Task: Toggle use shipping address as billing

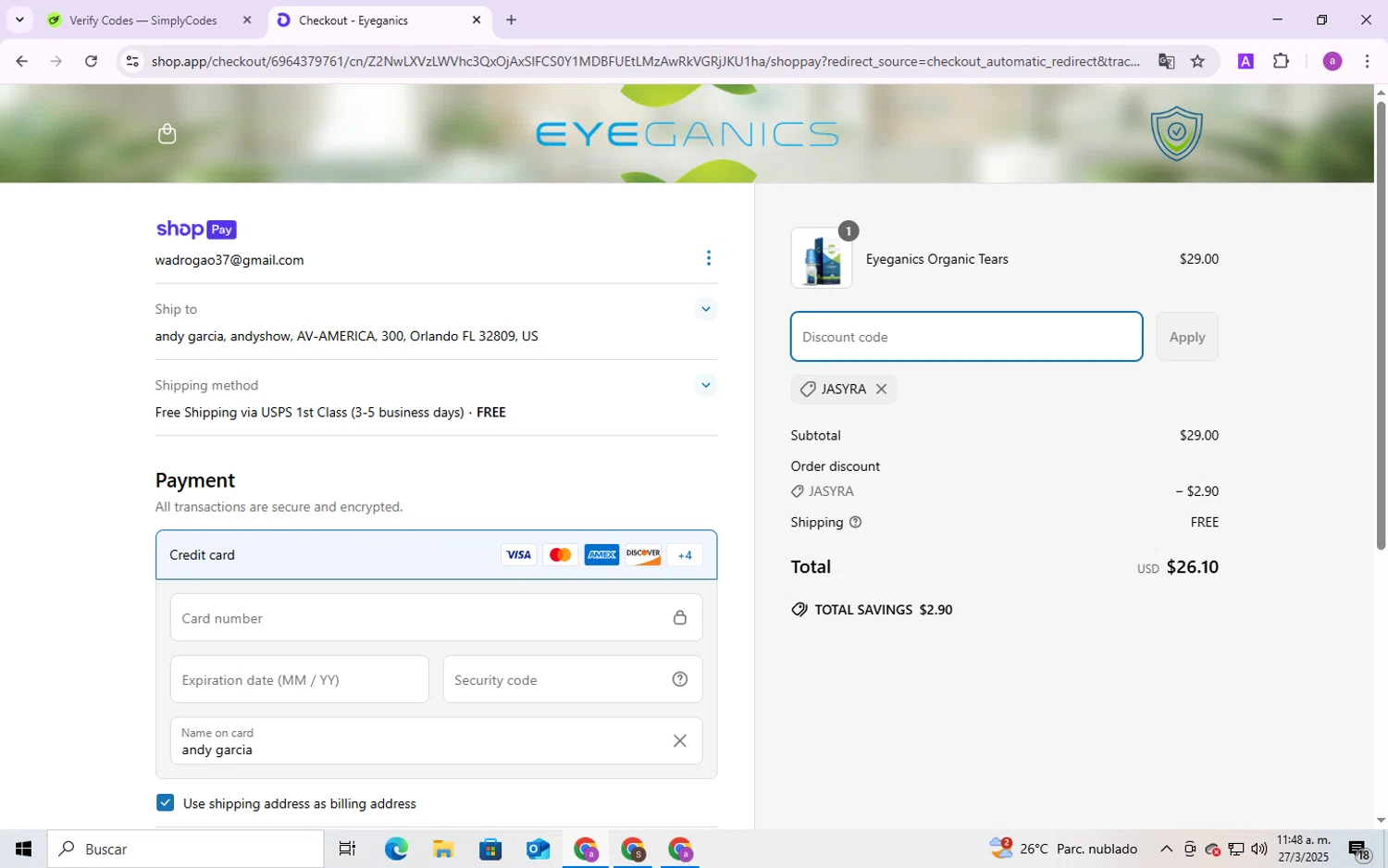Action: point(165,803)
